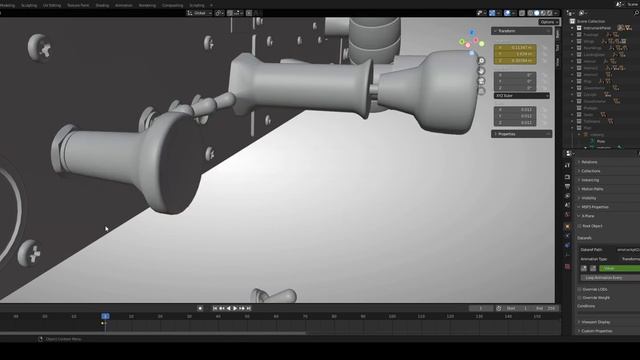Click the green Y axis navigation gizmo

[x=462, y=41]
